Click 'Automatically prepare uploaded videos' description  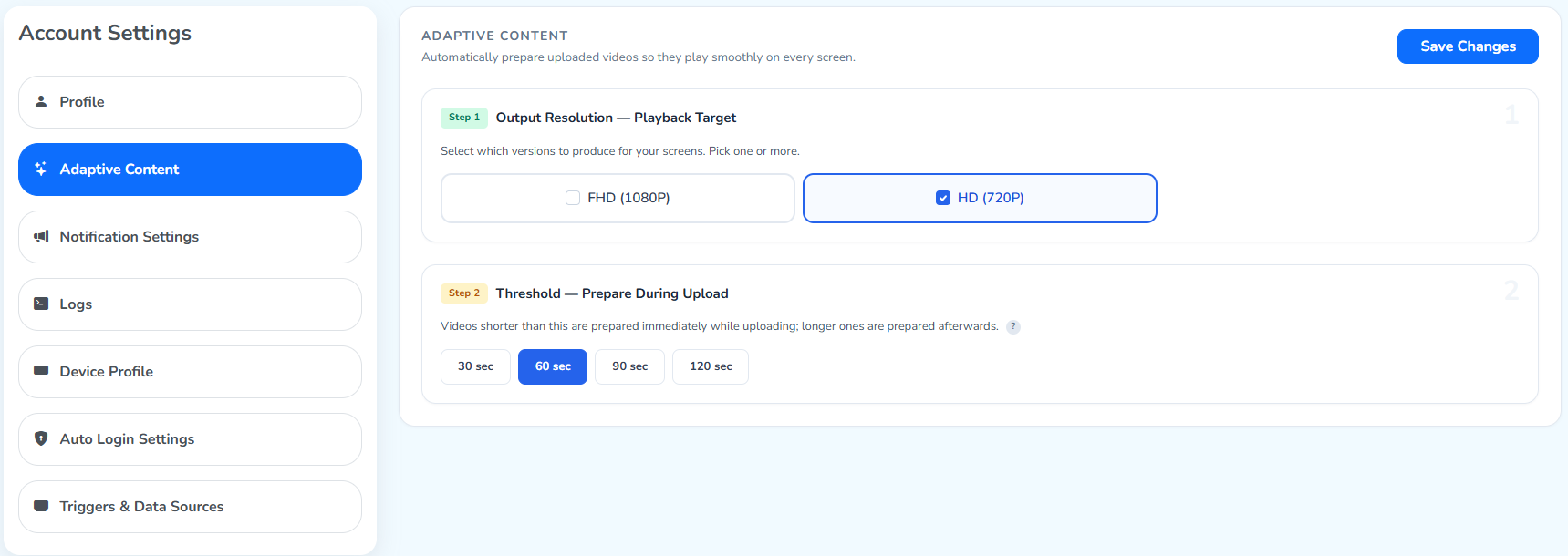click(639, 57)
